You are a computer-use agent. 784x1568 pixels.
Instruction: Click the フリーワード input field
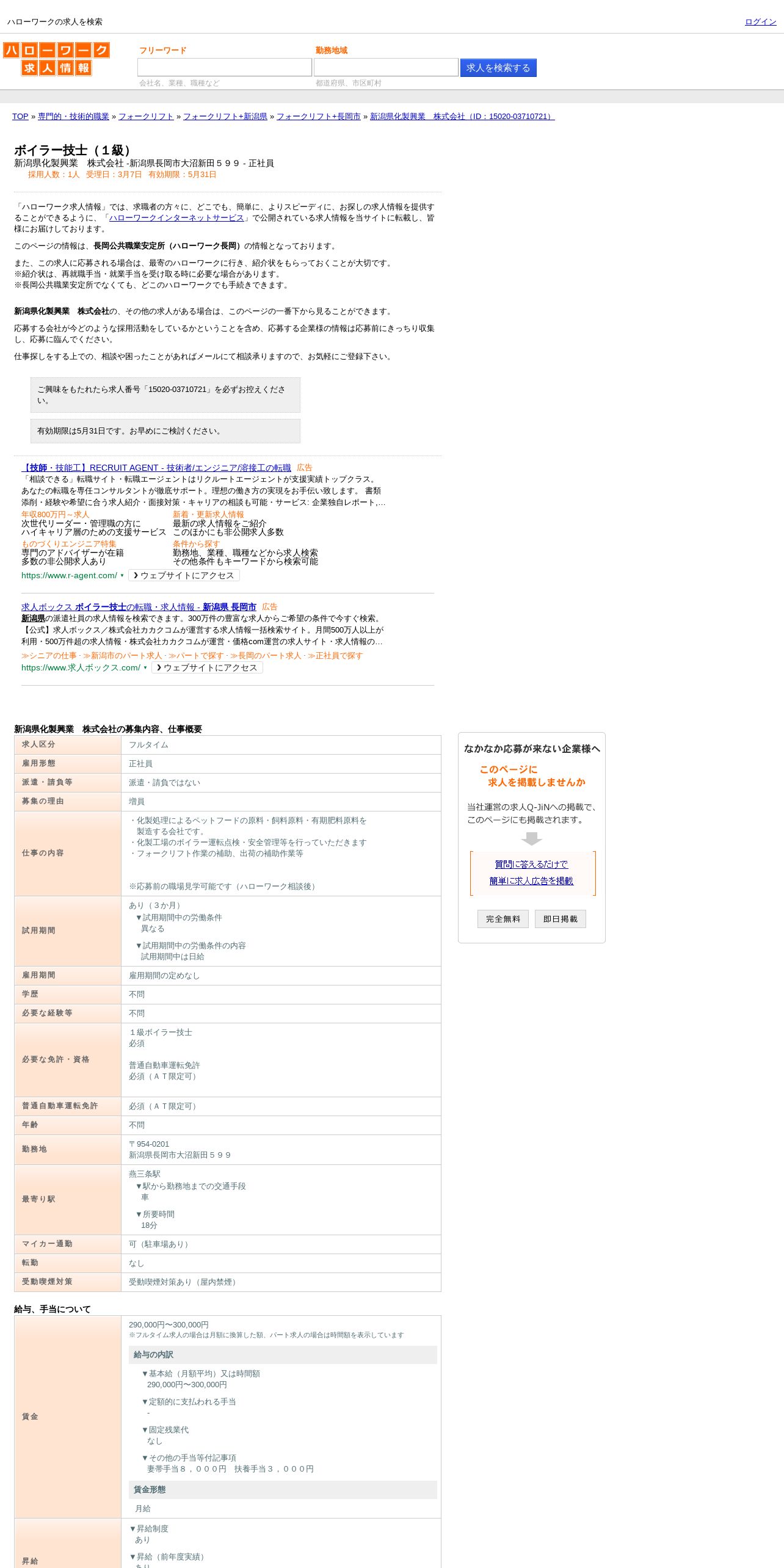[x=225, y=67]
